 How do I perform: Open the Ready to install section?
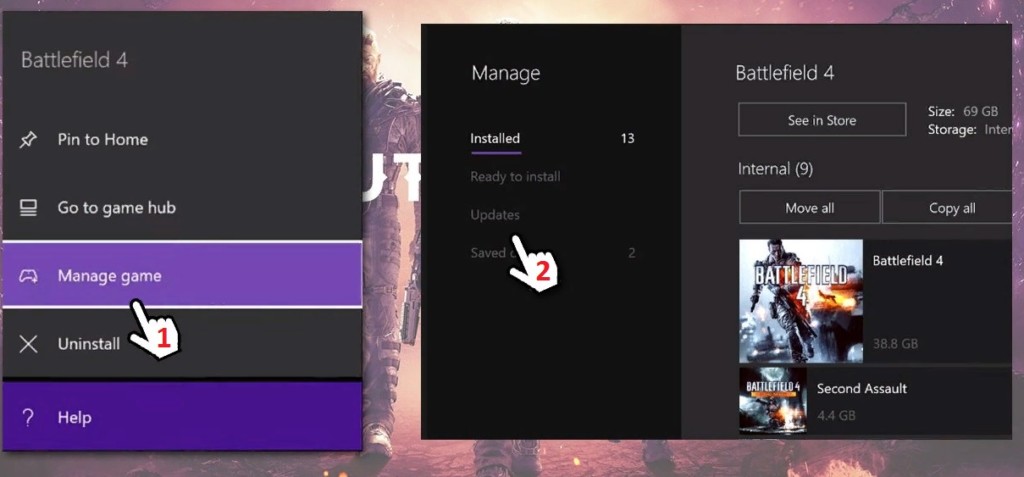(x=515, y=176)
